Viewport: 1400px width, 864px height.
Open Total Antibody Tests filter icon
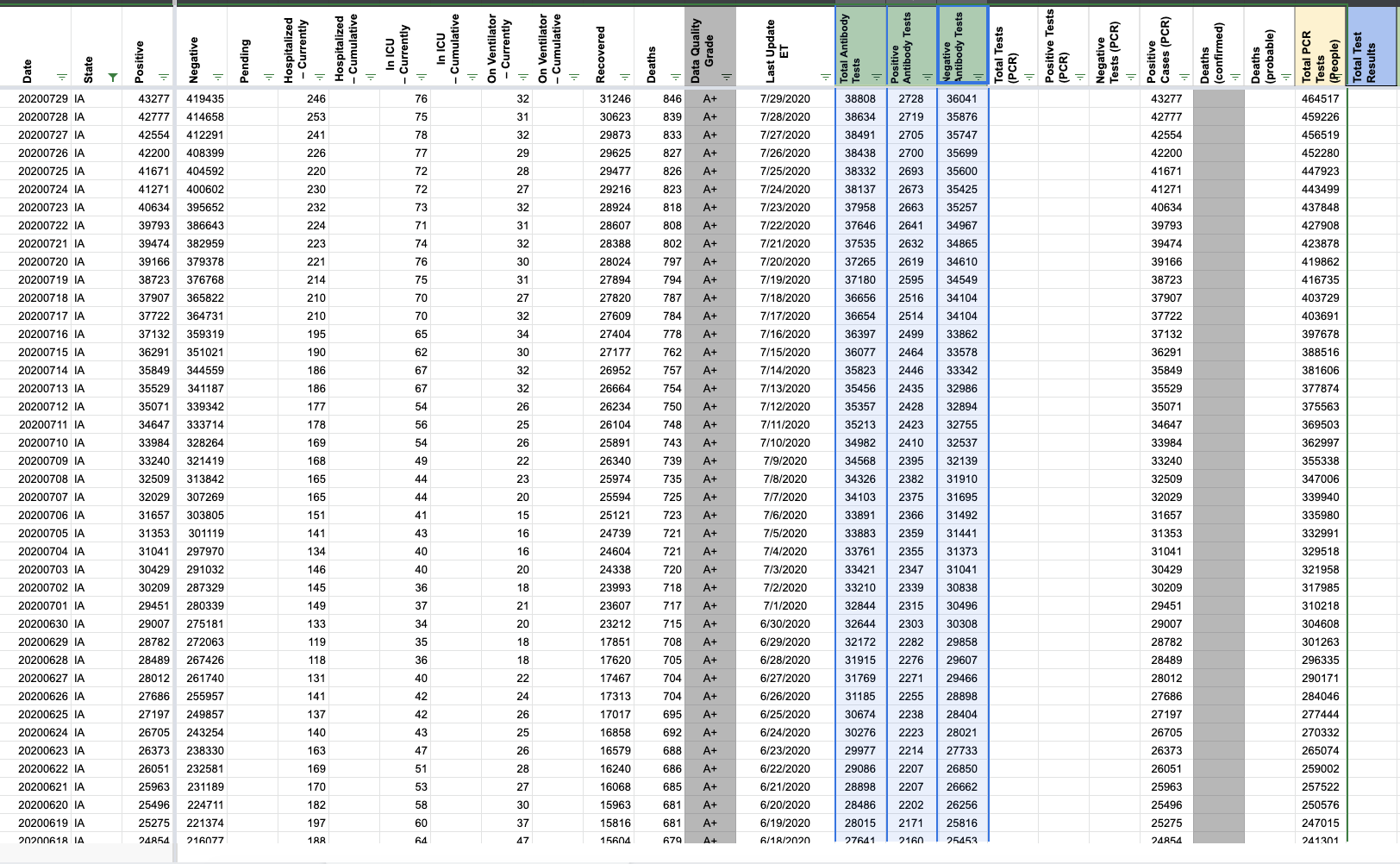877,77
